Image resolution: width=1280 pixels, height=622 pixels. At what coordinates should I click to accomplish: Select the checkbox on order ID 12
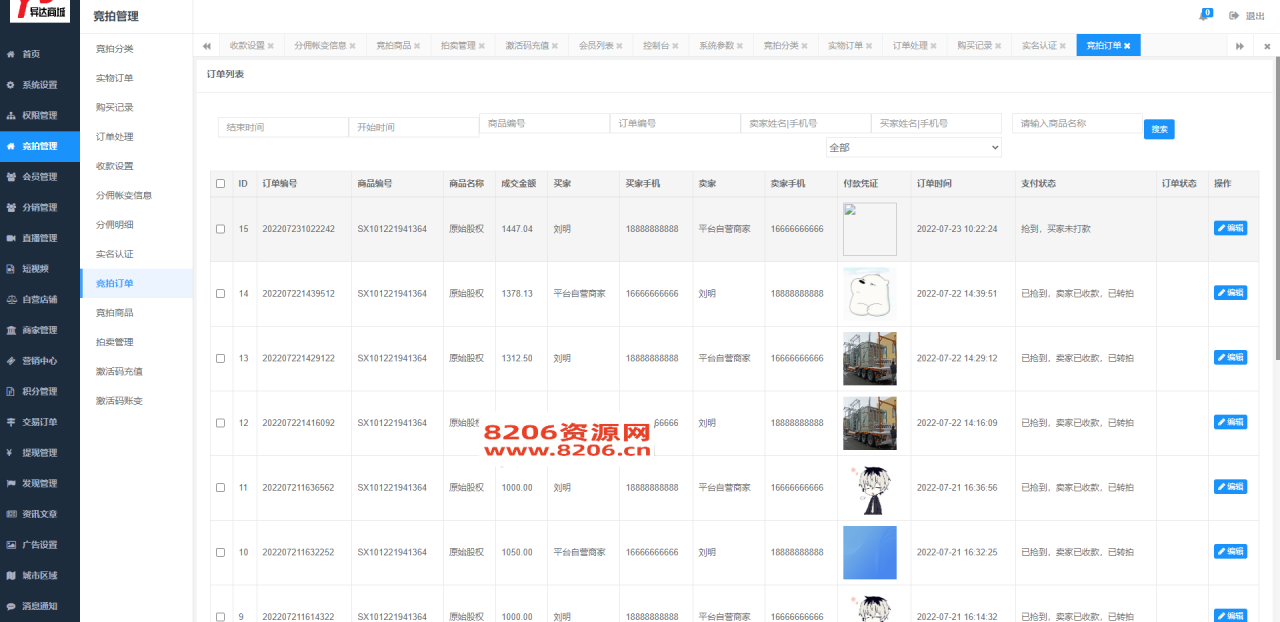(222, 422)
